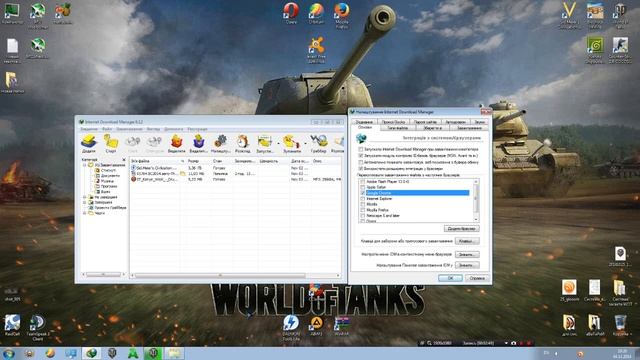This screenshot has width=640, height=360.
Task: Click down arrow of browser list scrollbar
Action: [x=476, y=220]
